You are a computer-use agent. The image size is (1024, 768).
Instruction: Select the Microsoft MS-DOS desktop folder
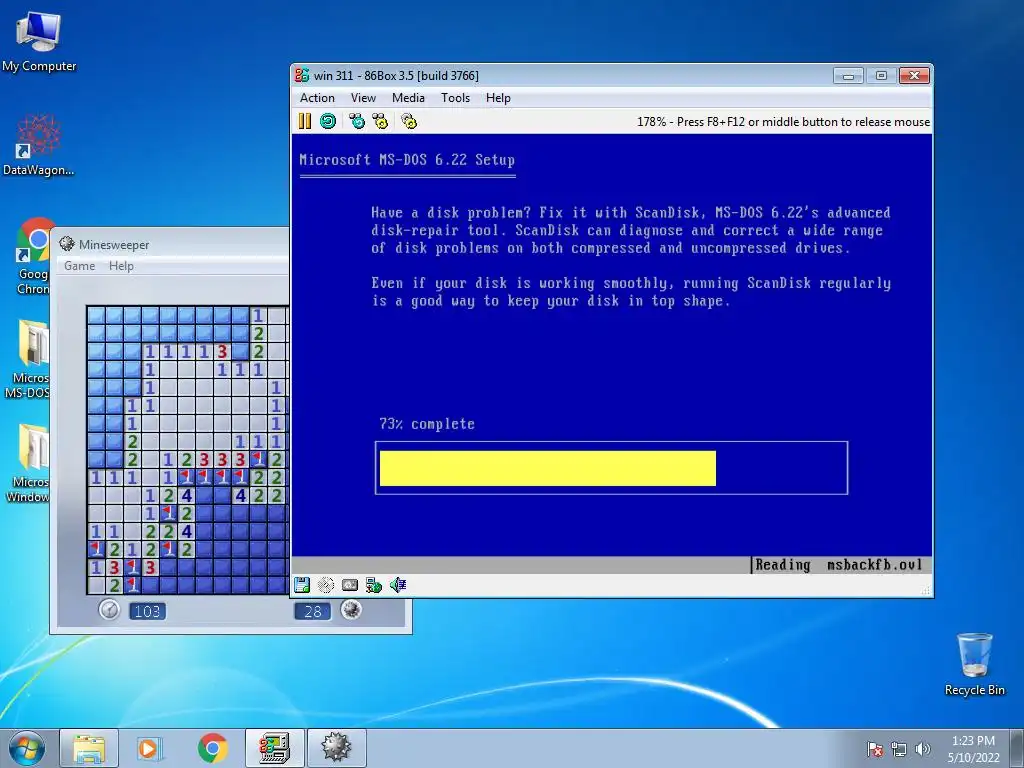pos(27,359)
